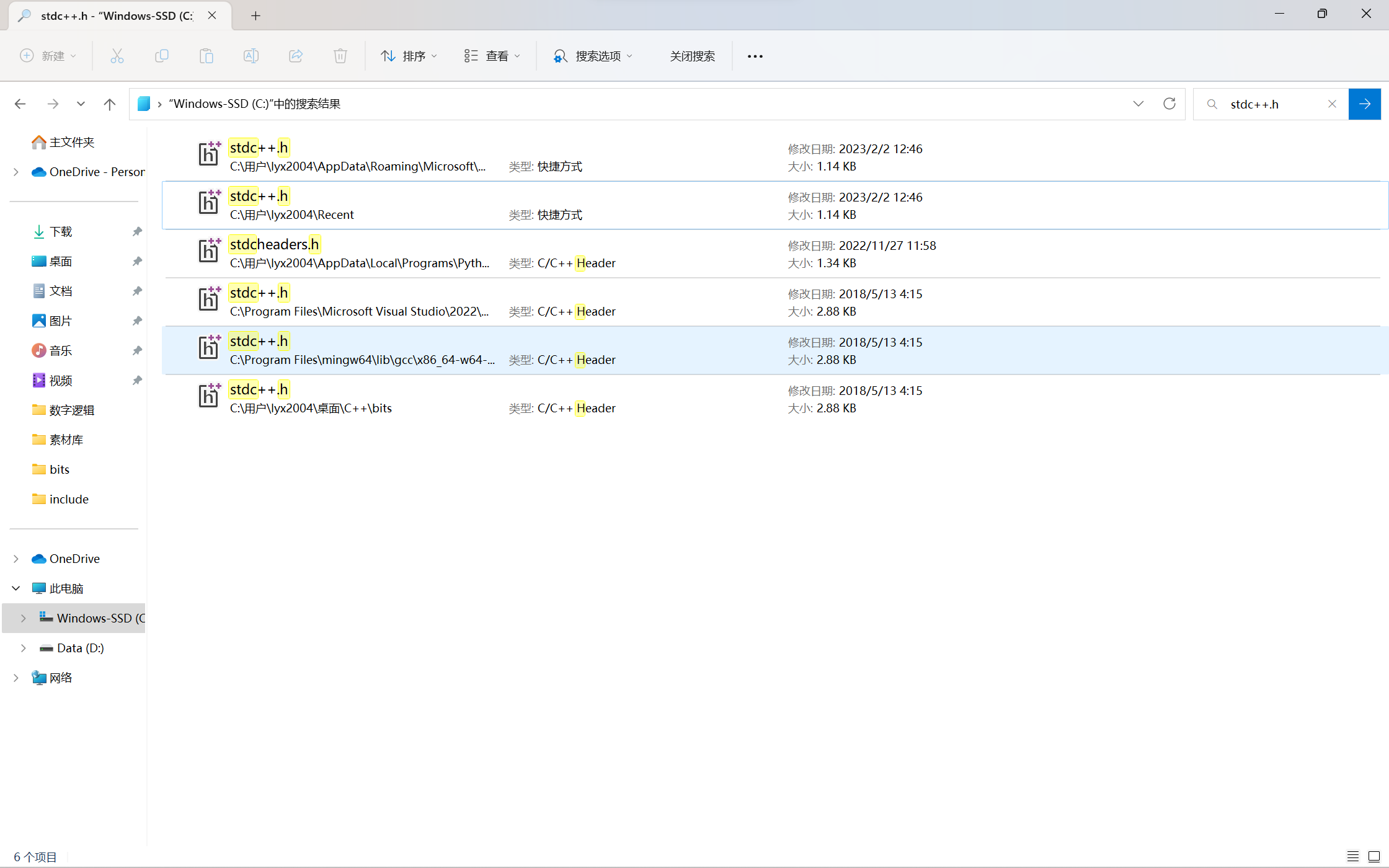This screenshot has width=1389, height=868.
Task: Click the Paste clipboard icon
Action: 206,56
